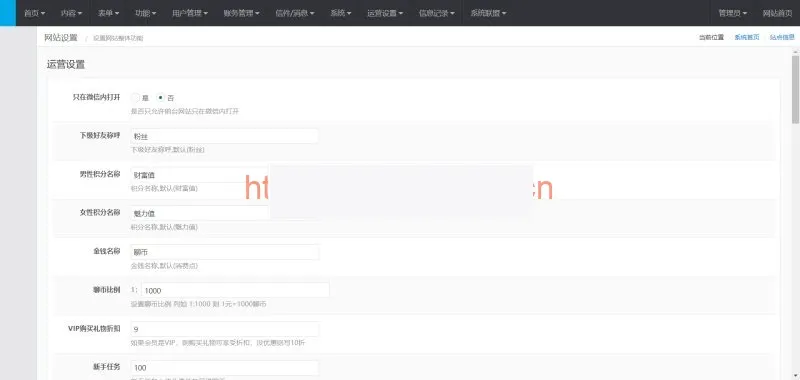
Task: Click the 网站首页 link
Action: click(777, 13)
